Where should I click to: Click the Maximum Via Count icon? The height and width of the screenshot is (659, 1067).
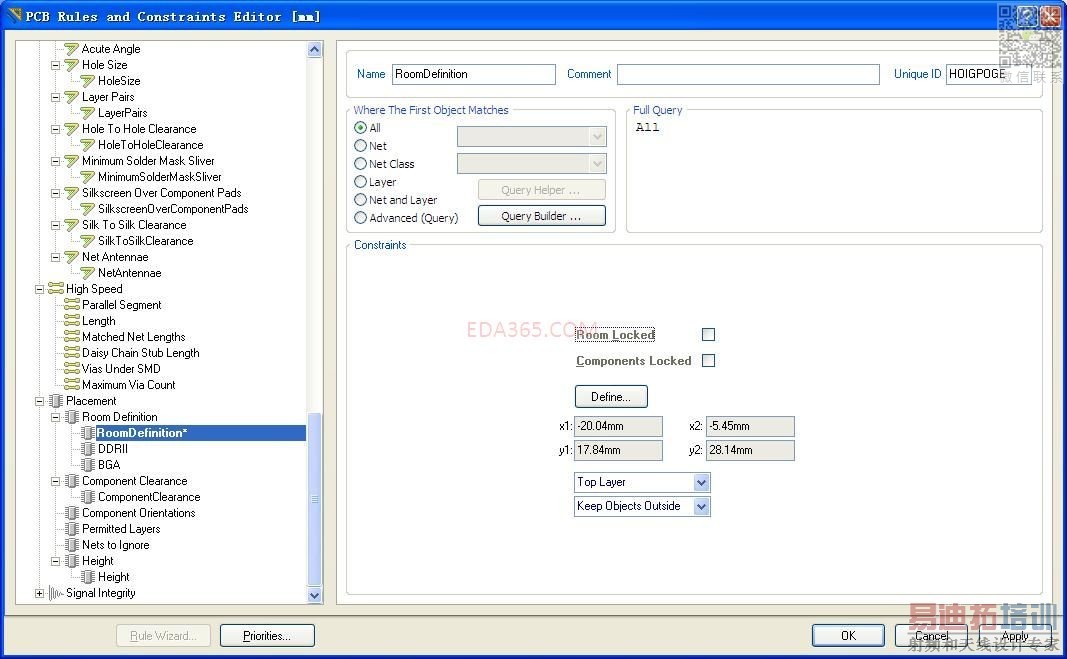(71, 385)
